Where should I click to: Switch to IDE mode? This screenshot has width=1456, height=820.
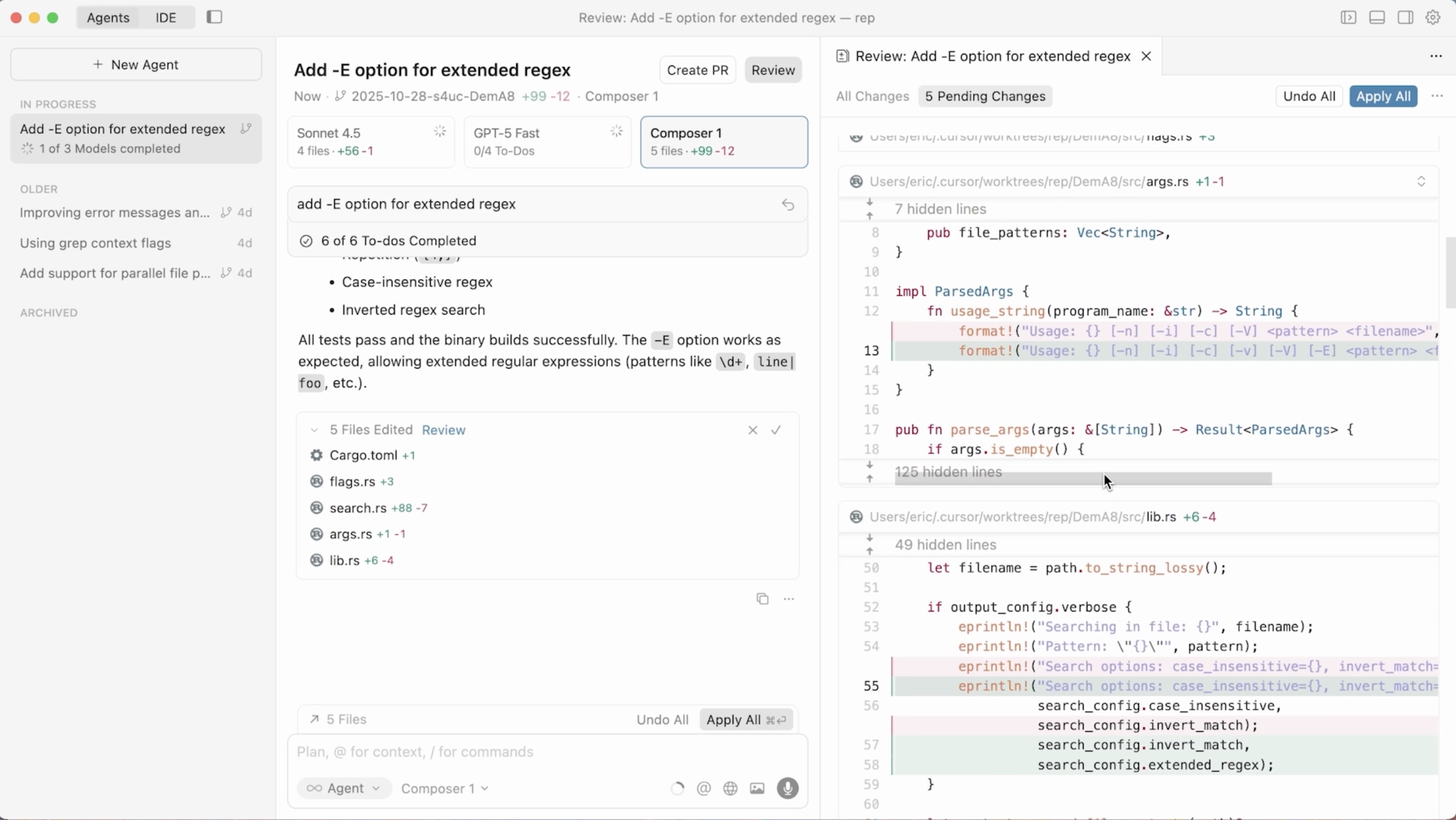tap(165, 18)
